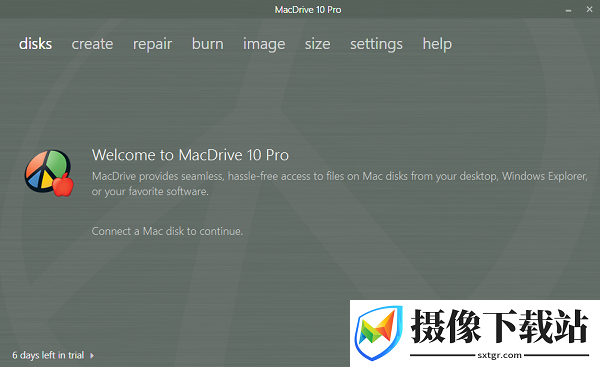The width and height of the screenshot is (600, 367).
Task: Open the size tab
Action: click(x=317, y=44)
